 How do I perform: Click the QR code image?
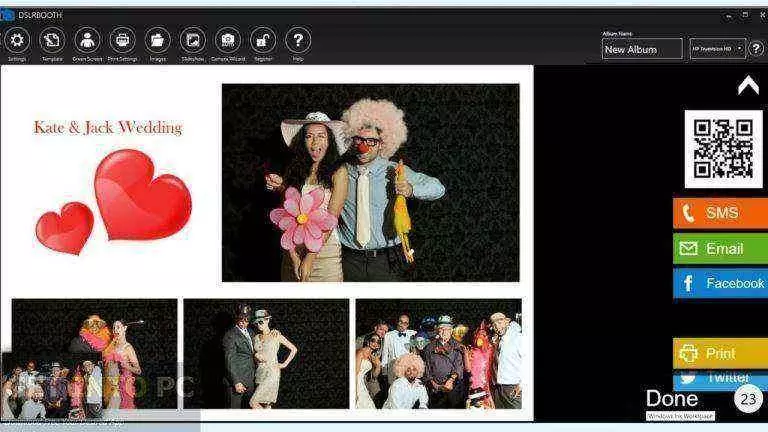[722, 149]
